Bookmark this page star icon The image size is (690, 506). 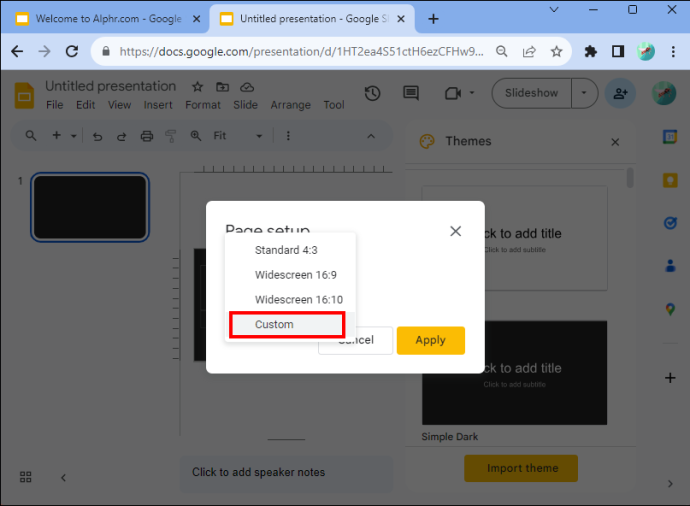[x=556, y=51]
